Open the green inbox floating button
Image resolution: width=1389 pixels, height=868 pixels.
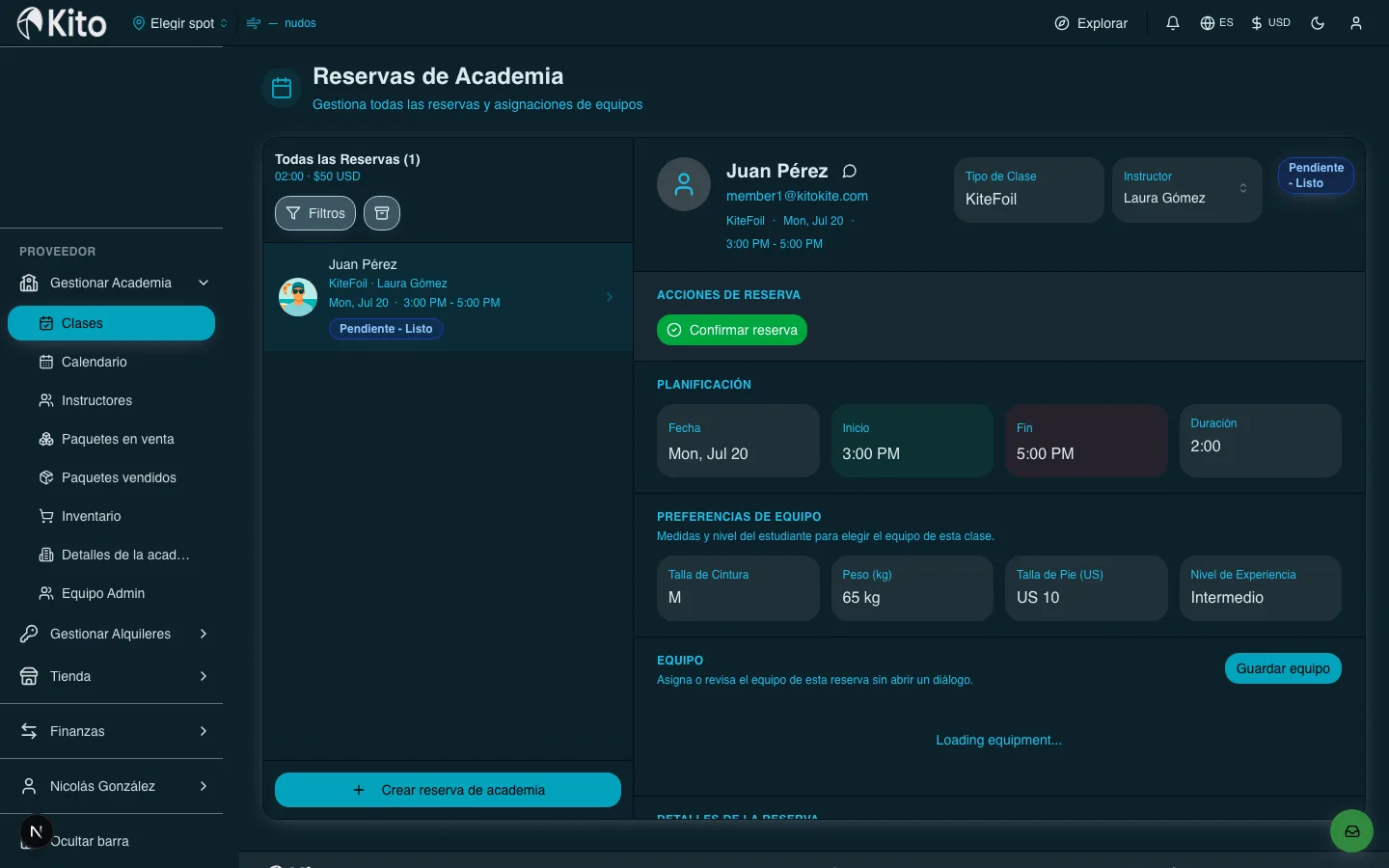pos(1351,830)
